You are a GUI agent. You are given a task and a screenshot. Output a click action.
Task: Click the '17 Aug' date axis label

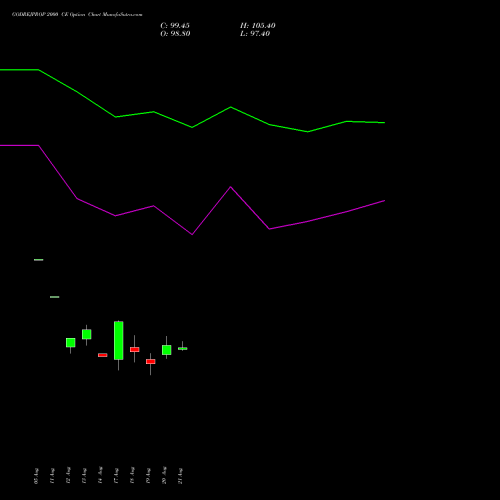point(116,476)
